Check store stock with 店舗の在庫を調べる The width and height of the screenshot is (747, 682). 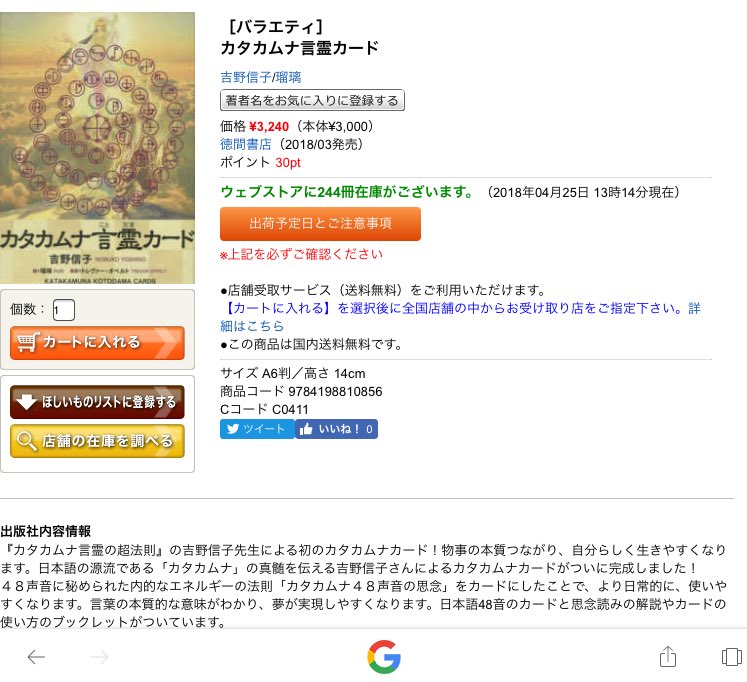tap(97, 441)
